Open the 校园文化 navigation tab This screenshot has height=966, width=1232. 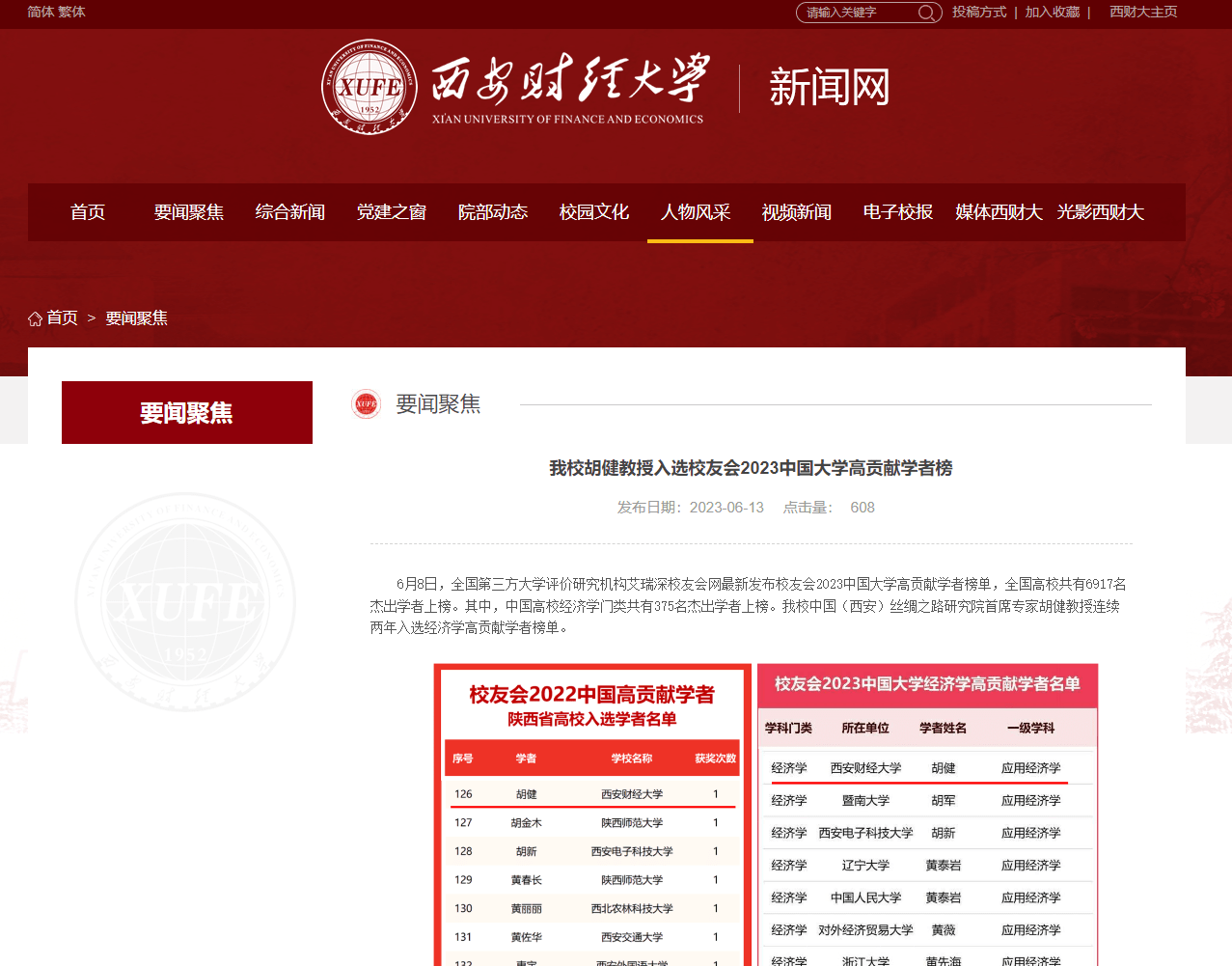tap(594, 212)
